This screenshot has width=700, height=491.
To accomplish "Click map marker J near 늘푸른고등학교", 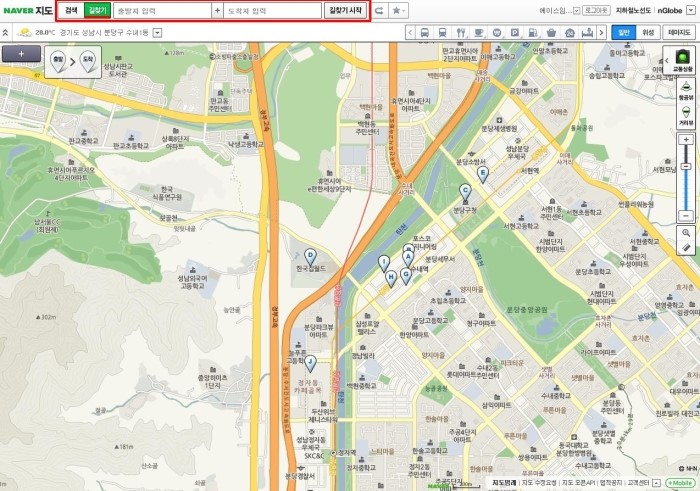I will coord(310,364).
